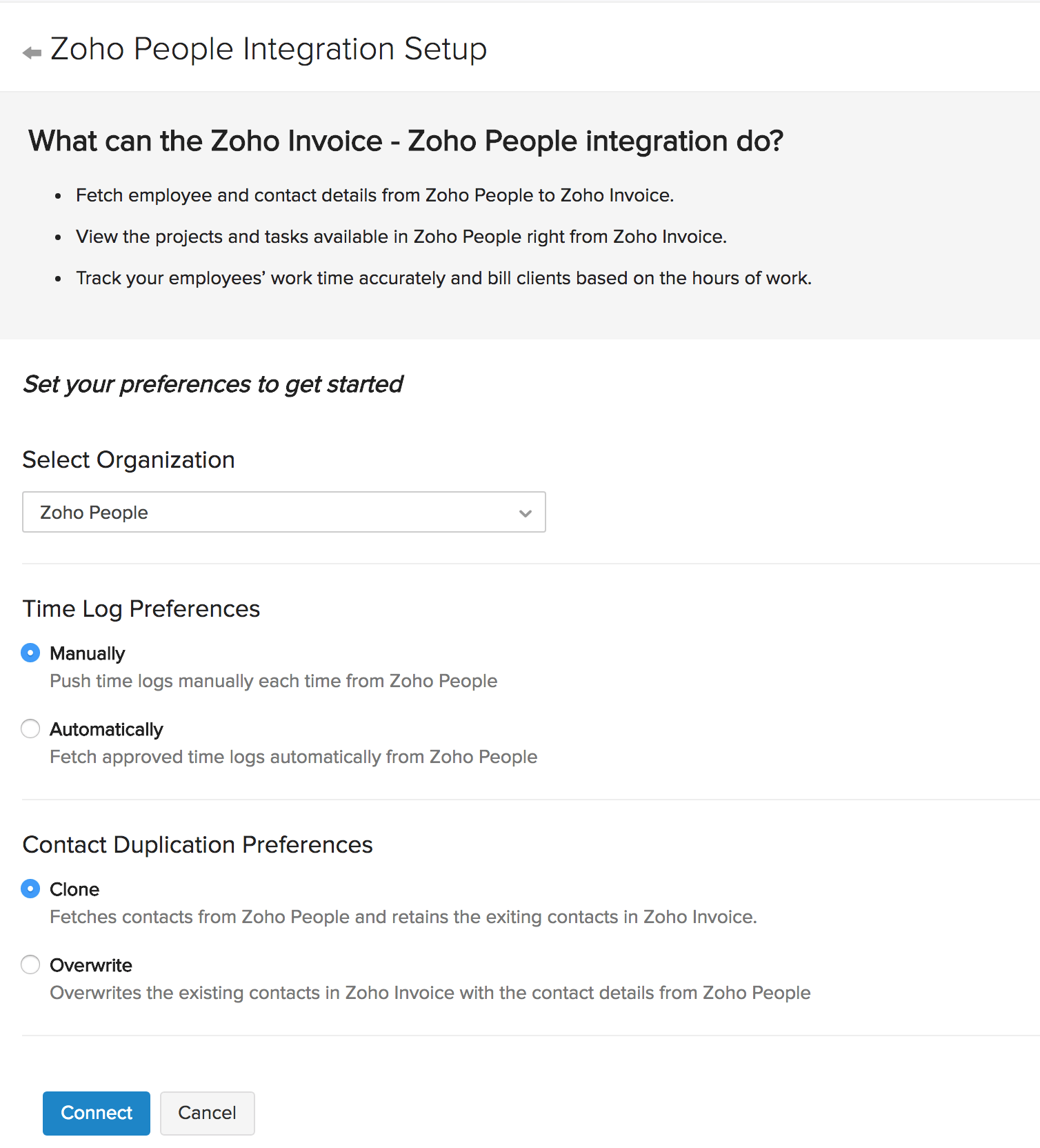
Task: Expand the organization selector showing Zoho People
Action: tap(284, 512)
